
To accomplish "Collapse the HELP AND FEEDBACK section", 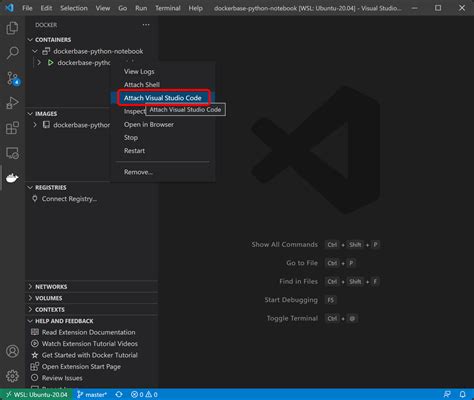I will (30, 321).
